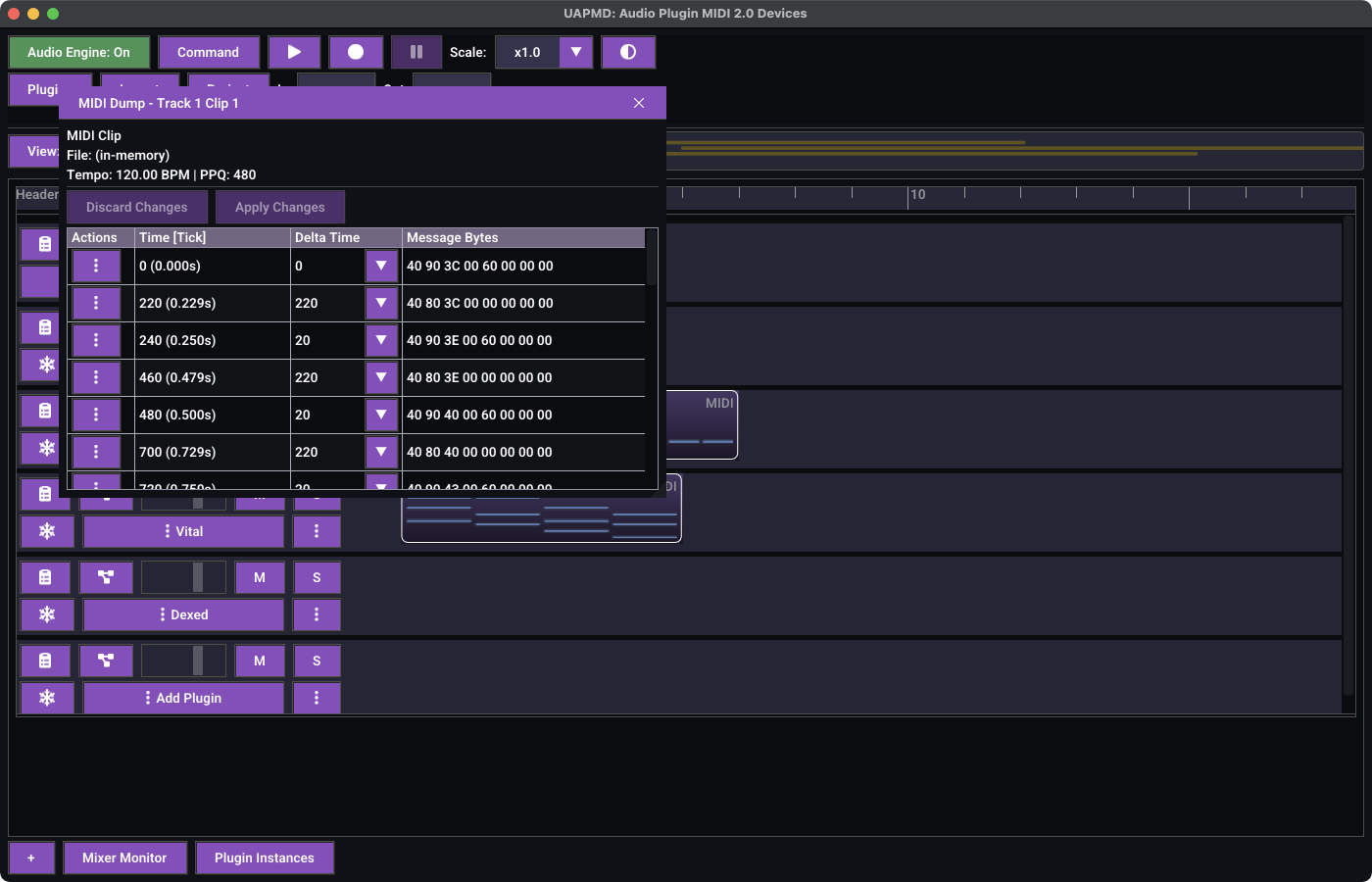This screenshot has width=1372, height=882.
Task: Open actions for the tick 240 MIDI event
Action: click(96, 340)
